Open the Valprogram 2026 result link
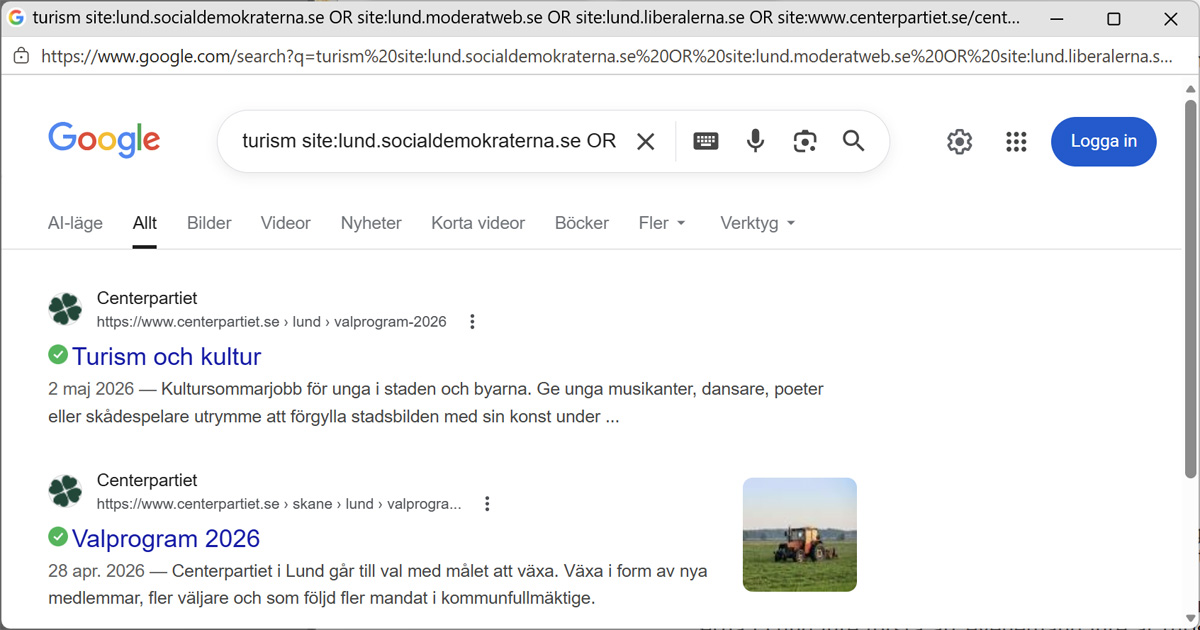 pyautogui.click(x=166, y=538)
